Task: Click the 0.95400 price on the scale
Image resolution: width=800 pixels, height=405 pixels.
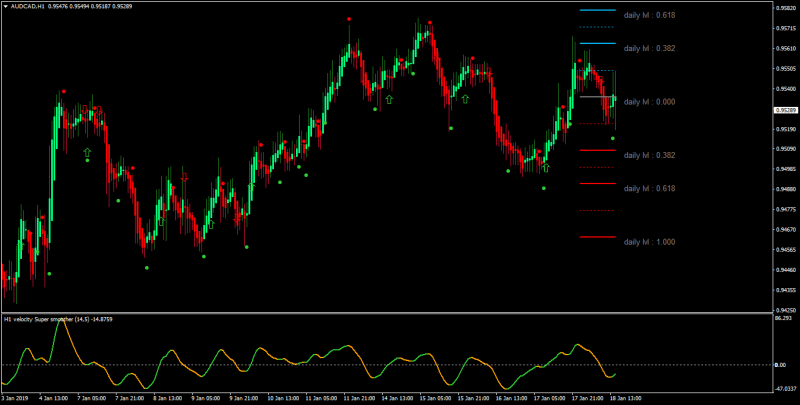Action: [784, 89]
